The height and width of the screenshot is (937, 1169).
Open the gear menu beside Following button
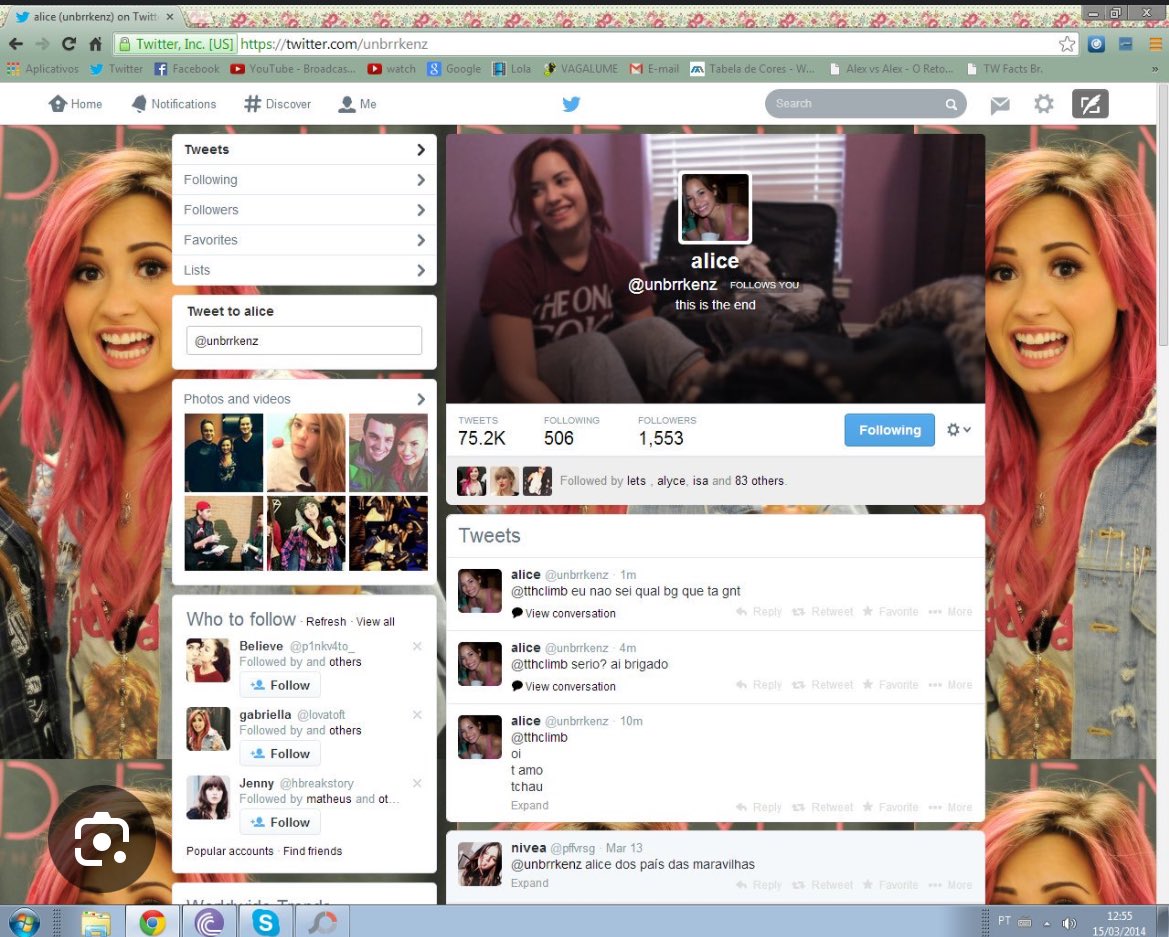coord(957,430)
